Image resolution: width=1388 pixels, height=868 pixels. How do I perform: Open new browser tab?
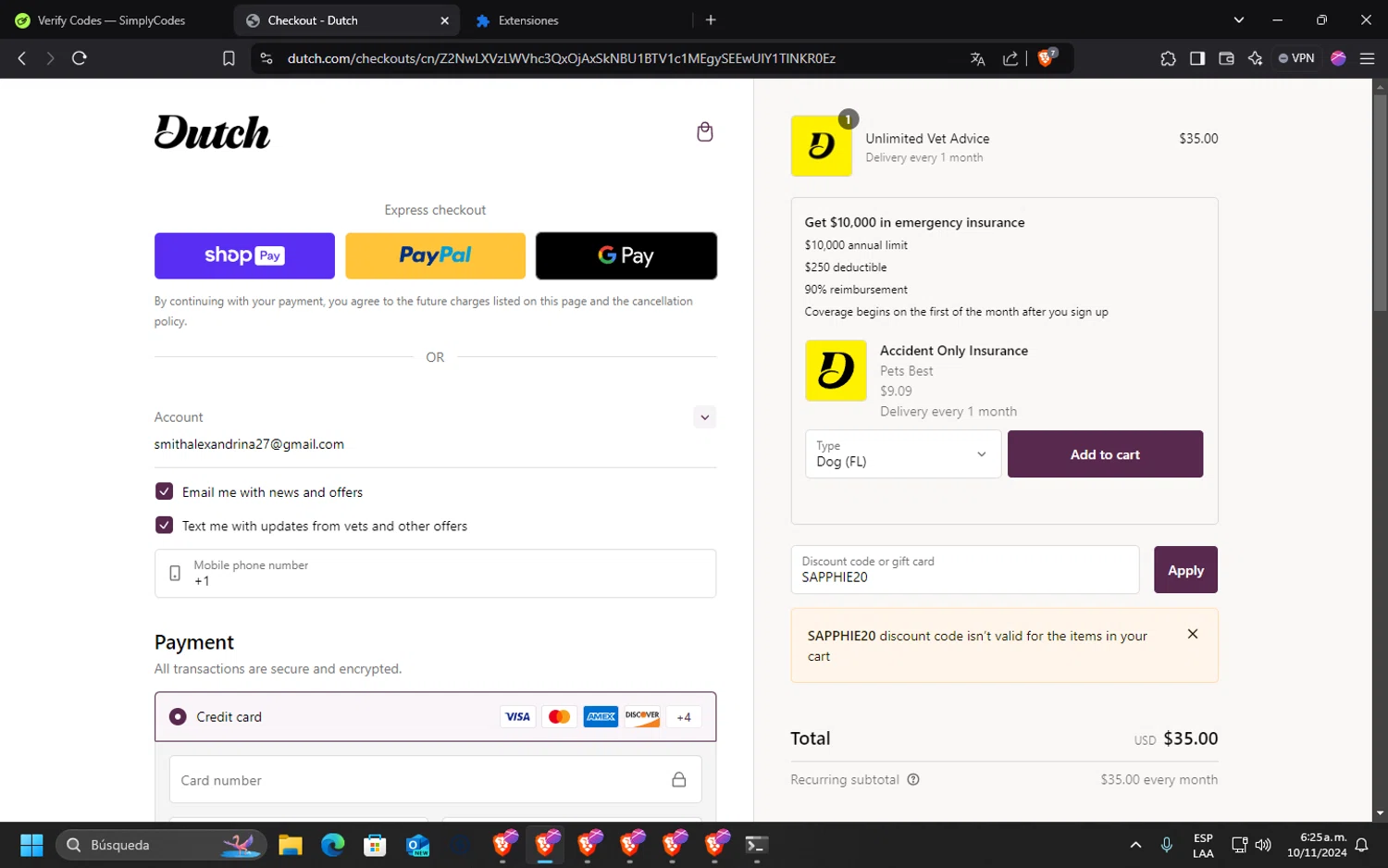pyautogui.click(x=711, y=19)
